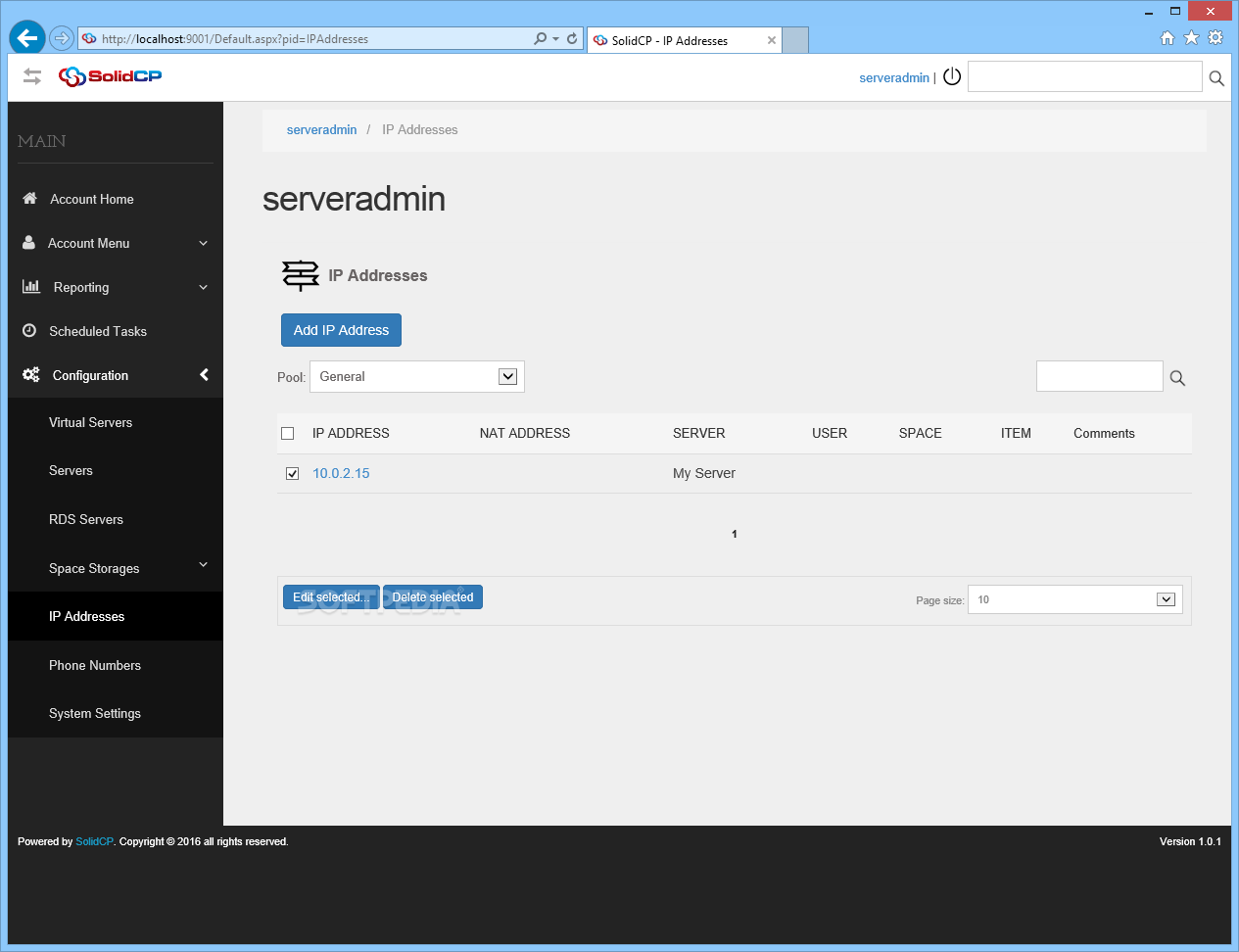Sort by ITEM column header

pos(1016,433)
